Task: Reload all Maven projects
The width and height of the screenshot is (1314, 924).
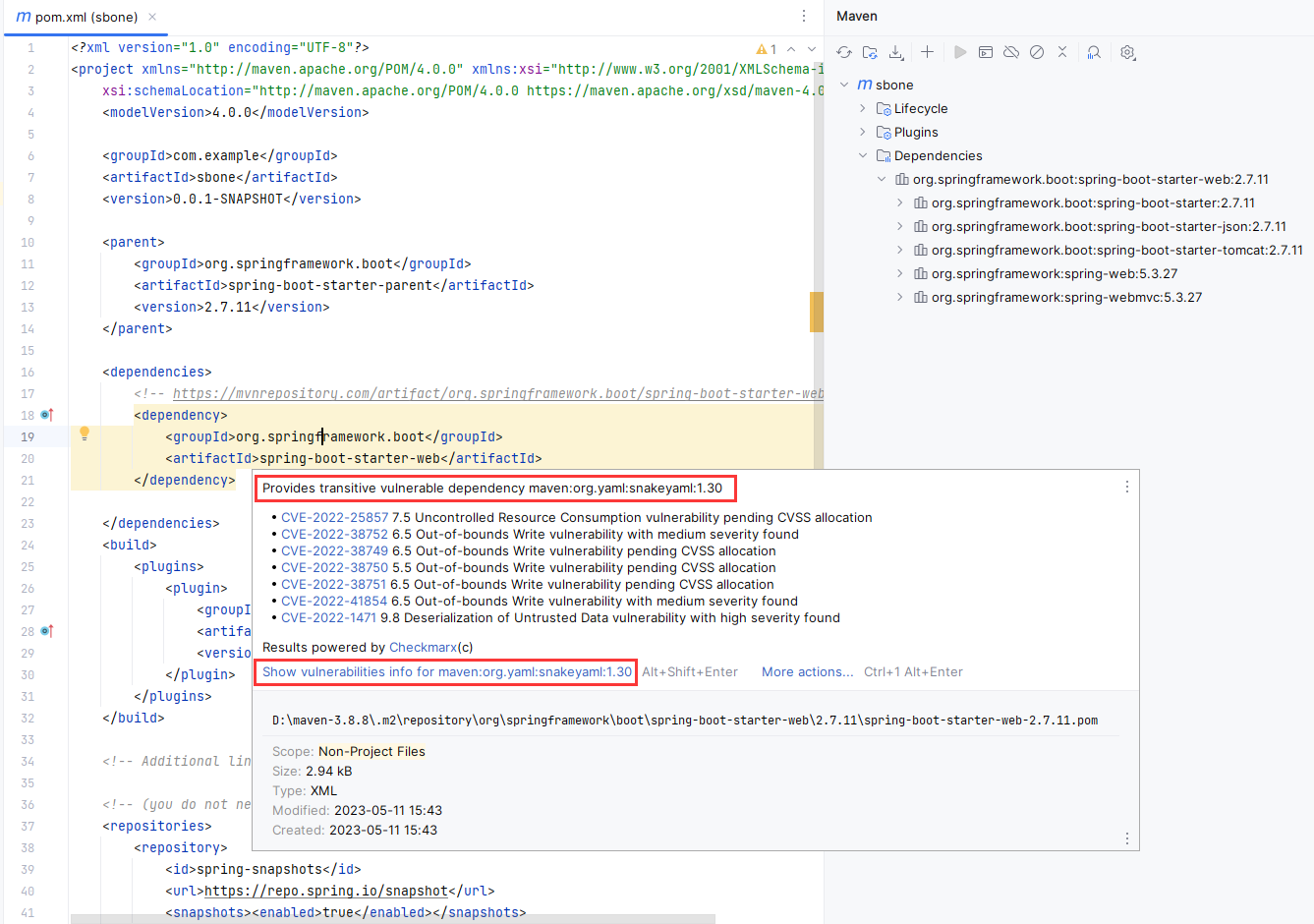Action: click(844, 52)
